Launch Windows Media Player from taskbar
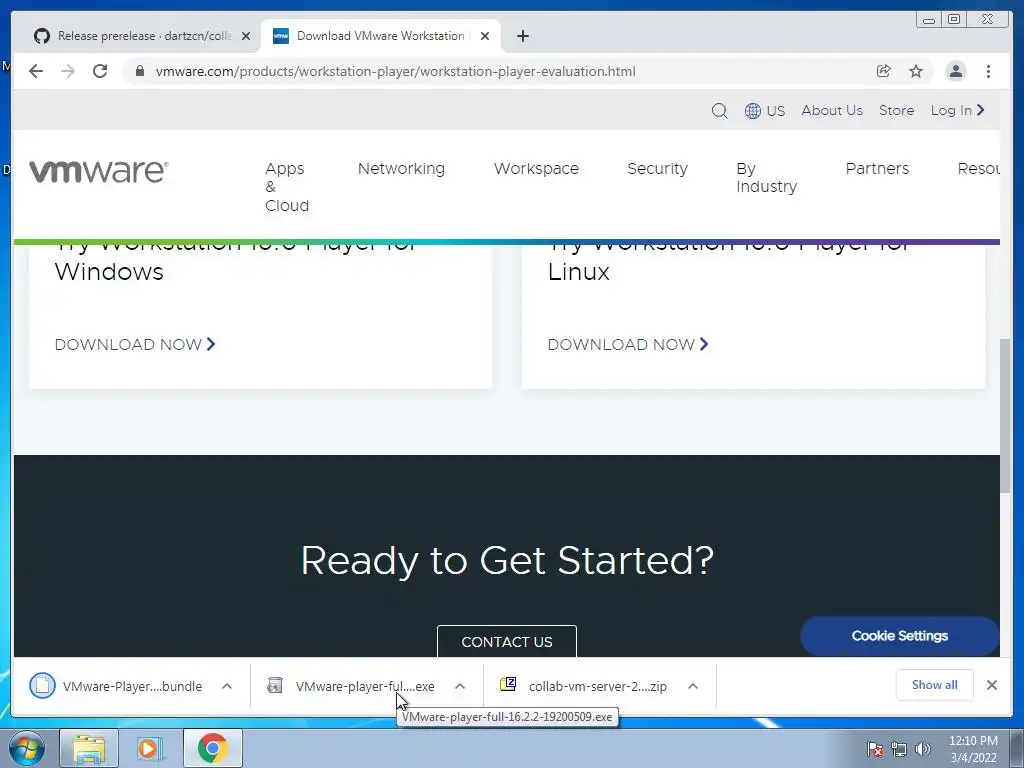 (149, 748)
